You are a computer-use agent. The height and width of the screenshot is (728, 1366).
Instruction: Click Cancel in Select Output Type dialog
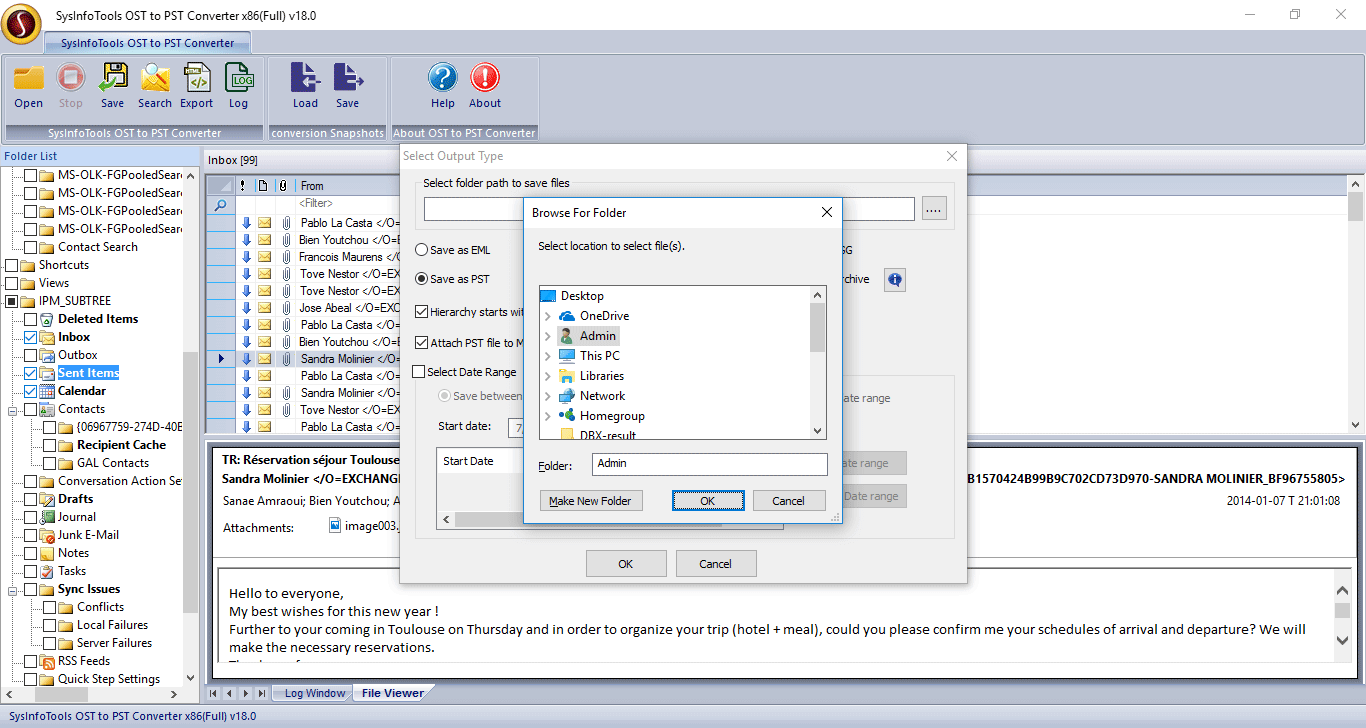point(716,564)
